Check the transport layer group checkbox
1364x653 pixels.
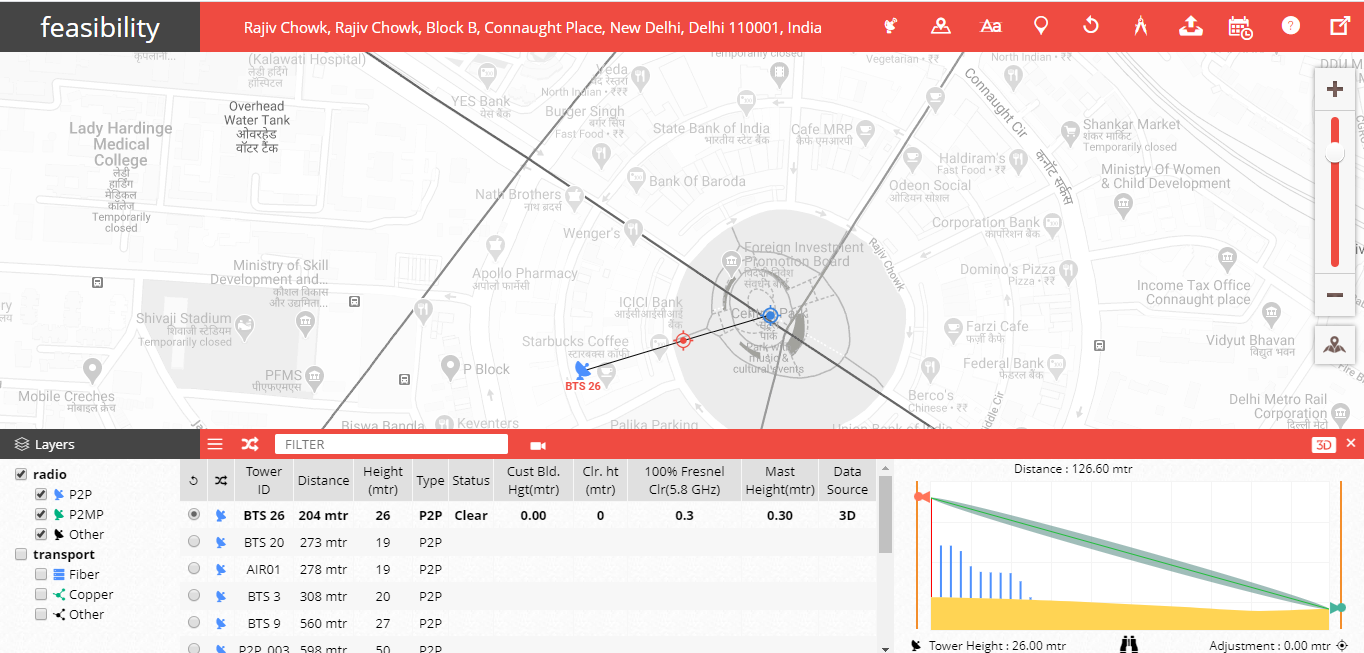pyautogui.click(x=21, y=554)
